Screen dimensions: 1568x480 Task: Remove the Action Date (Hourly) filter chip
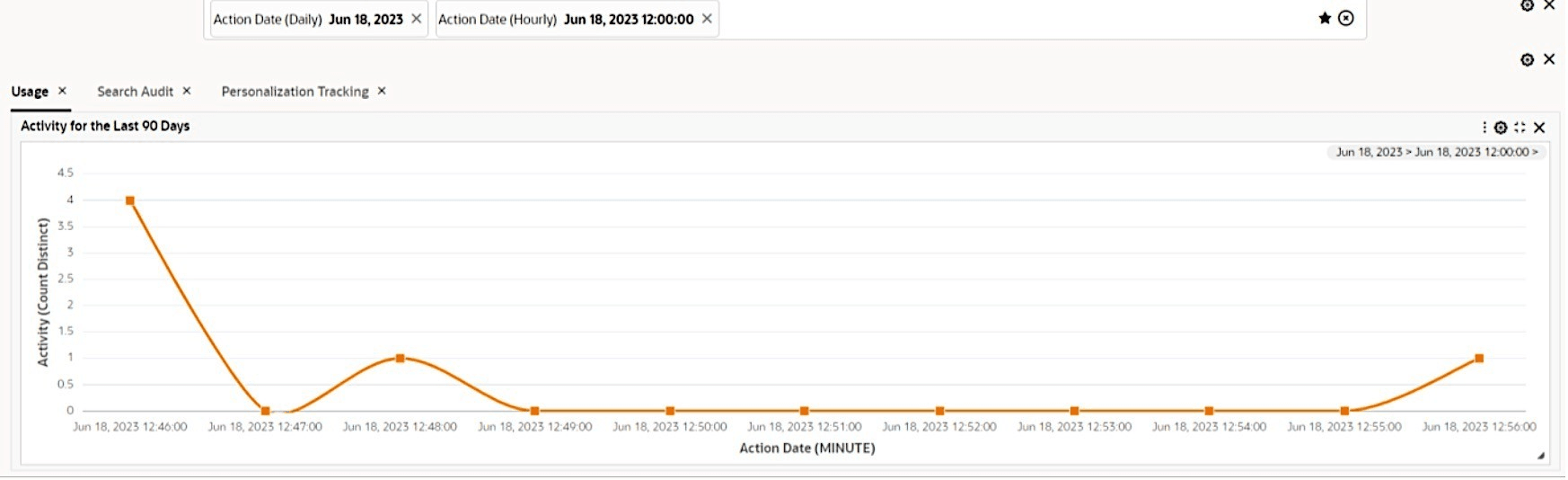[707, 19]
